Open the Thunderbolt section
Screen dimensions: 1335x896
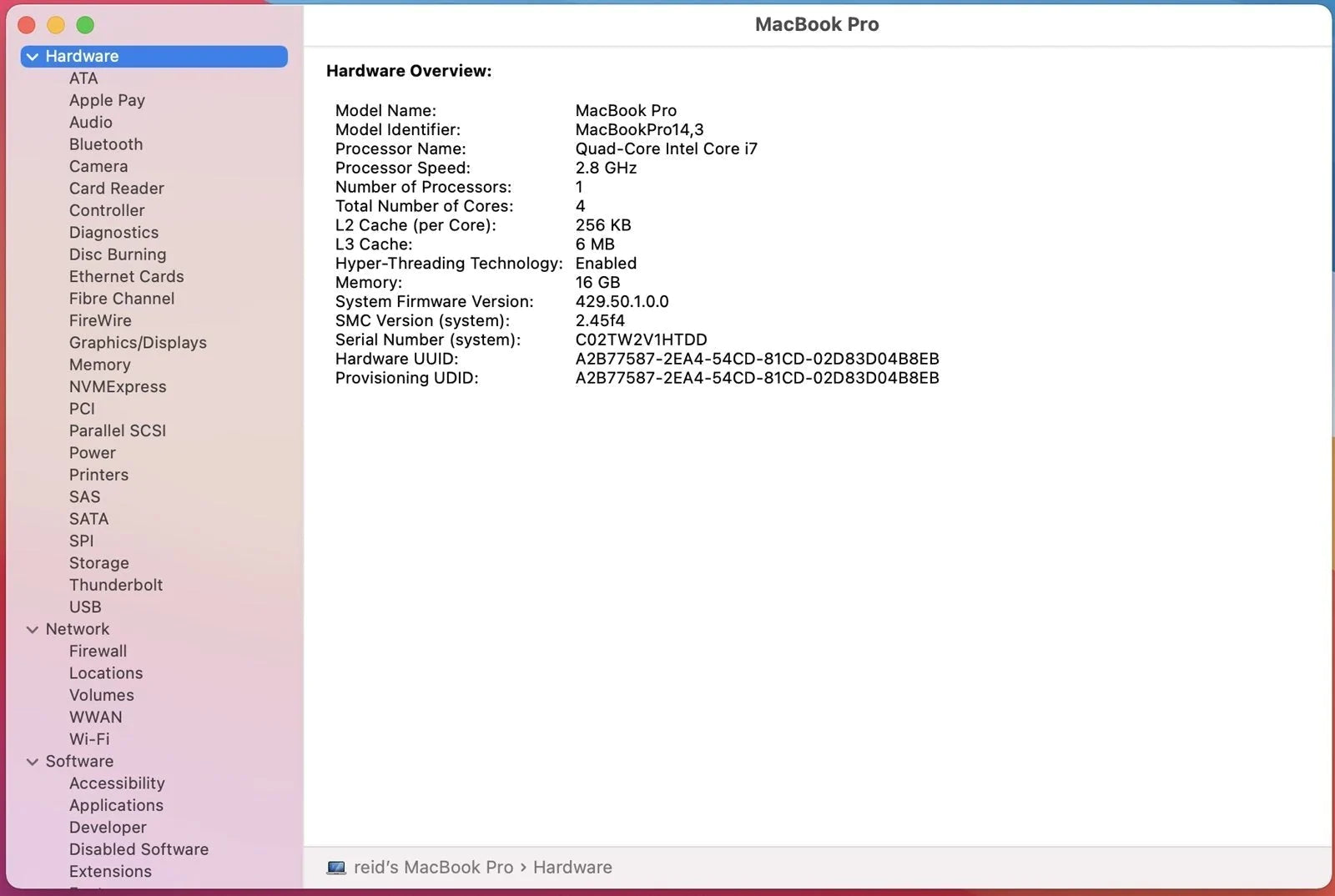point(116,585)
